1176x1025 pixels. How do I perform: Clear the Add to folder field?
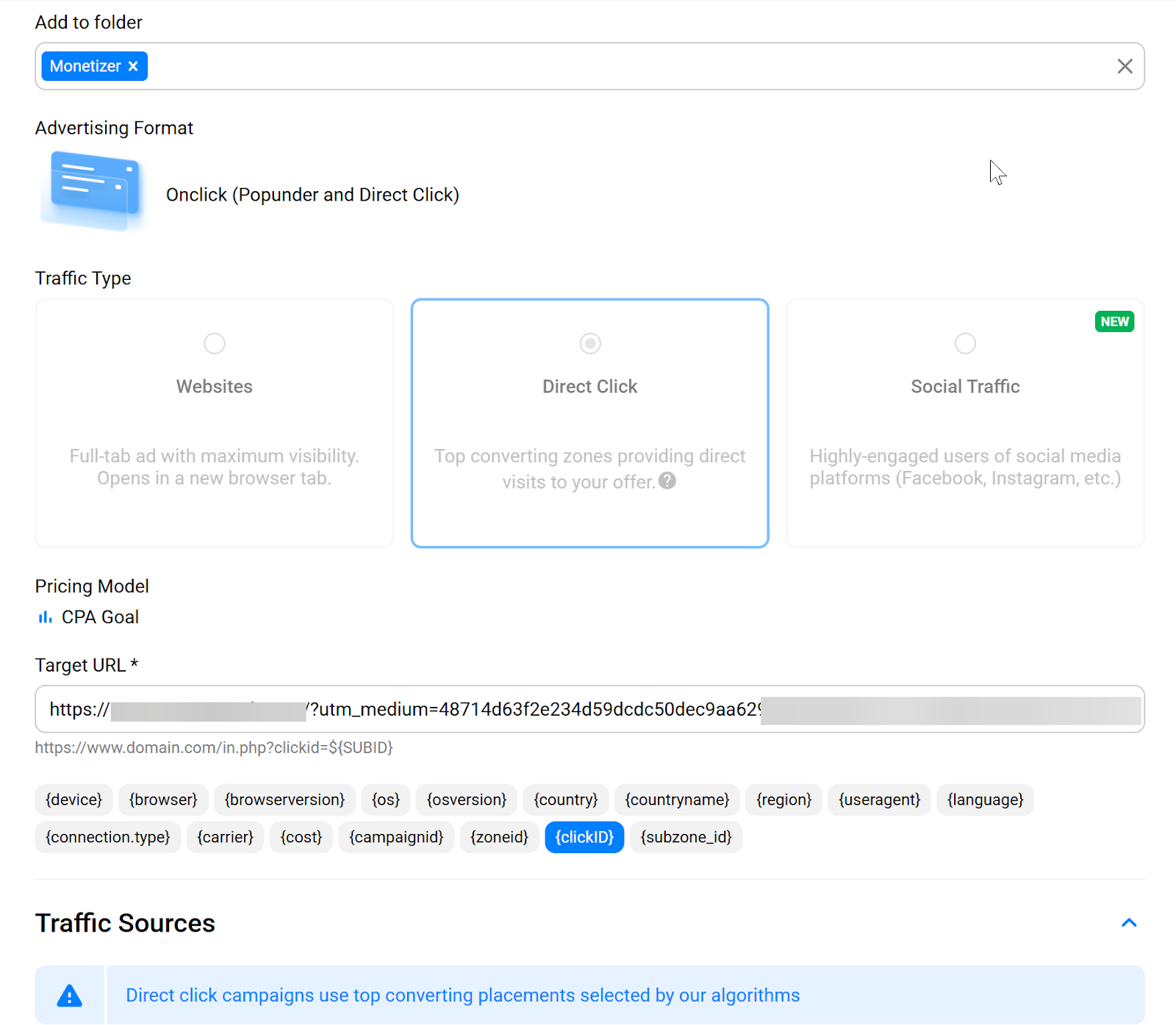(1124, 66)
